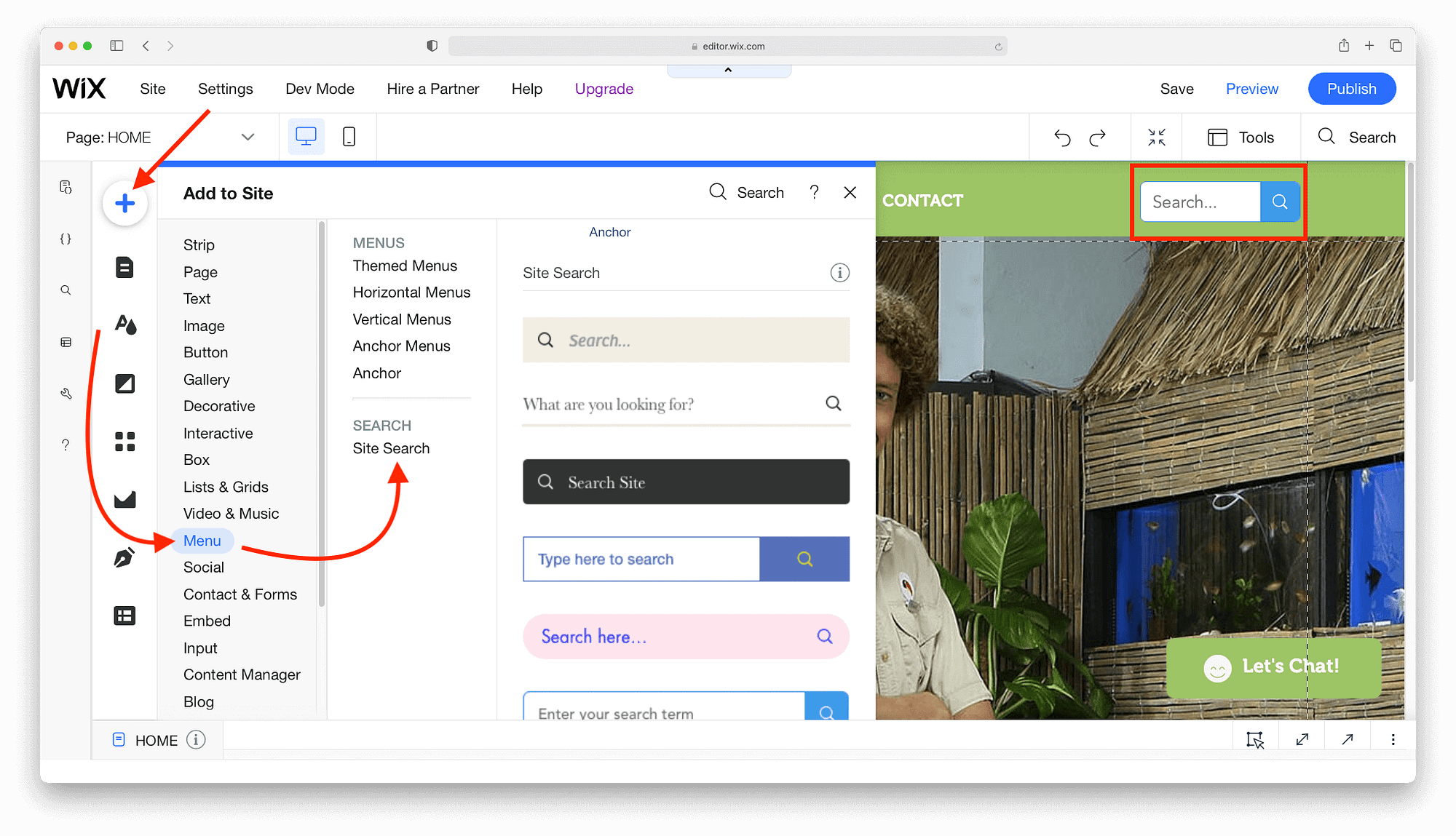Click the Add Elements (+) icon

coord(124,203)
